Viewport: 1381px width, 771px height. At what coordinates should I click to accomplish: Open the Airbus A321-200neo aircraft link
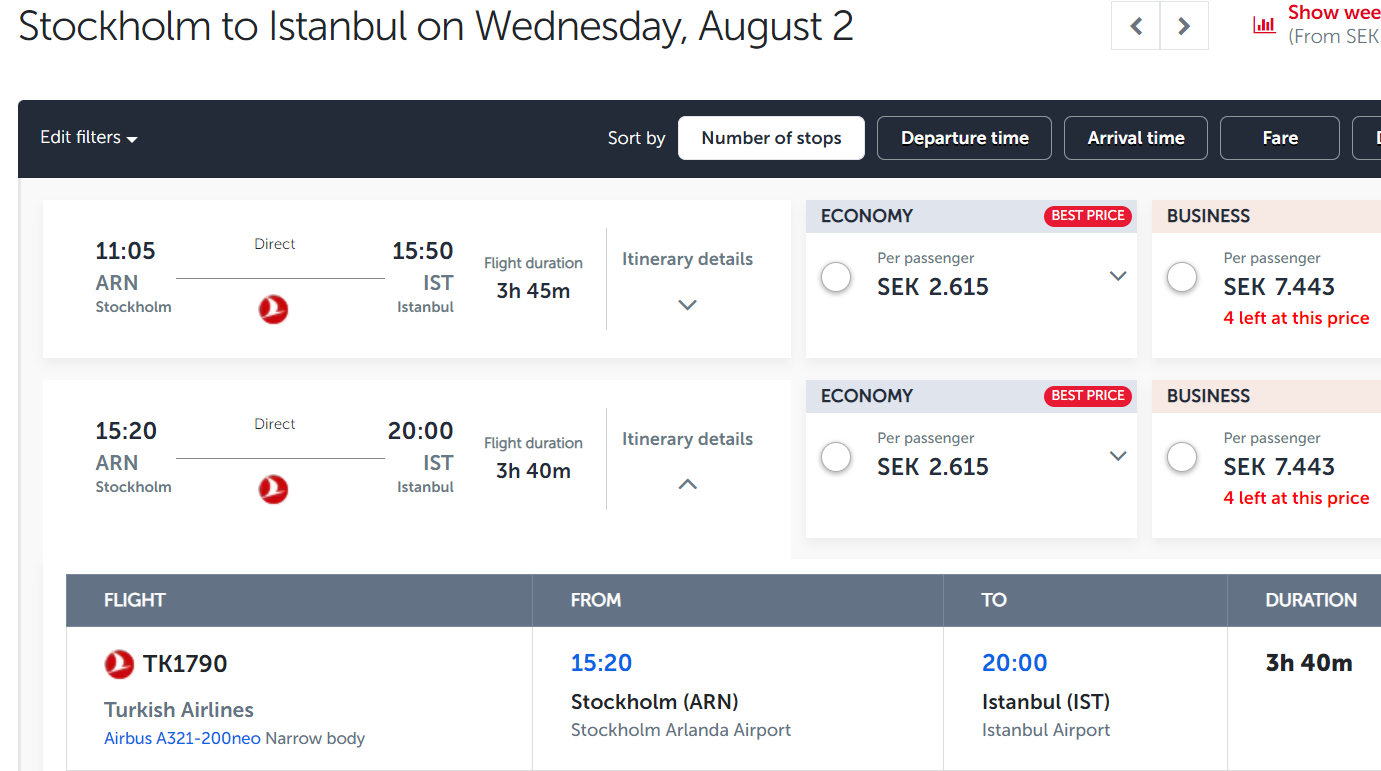pos(182,739)
